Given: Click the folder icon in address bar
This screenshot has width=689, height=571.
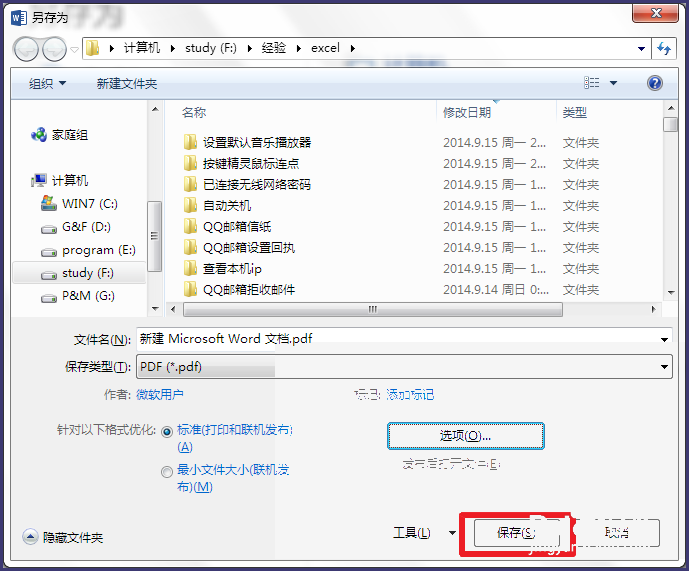Looking at the screenshot, I should click(x=92, y=48).
